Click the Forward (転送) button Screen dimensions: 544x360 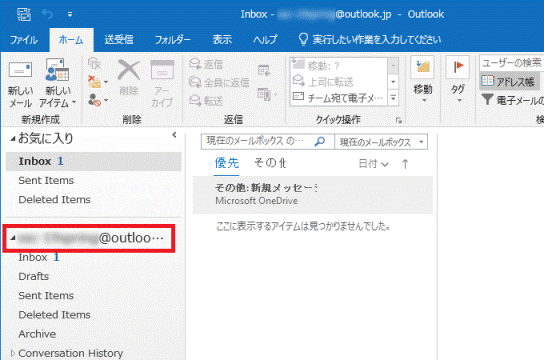(206, 101)
